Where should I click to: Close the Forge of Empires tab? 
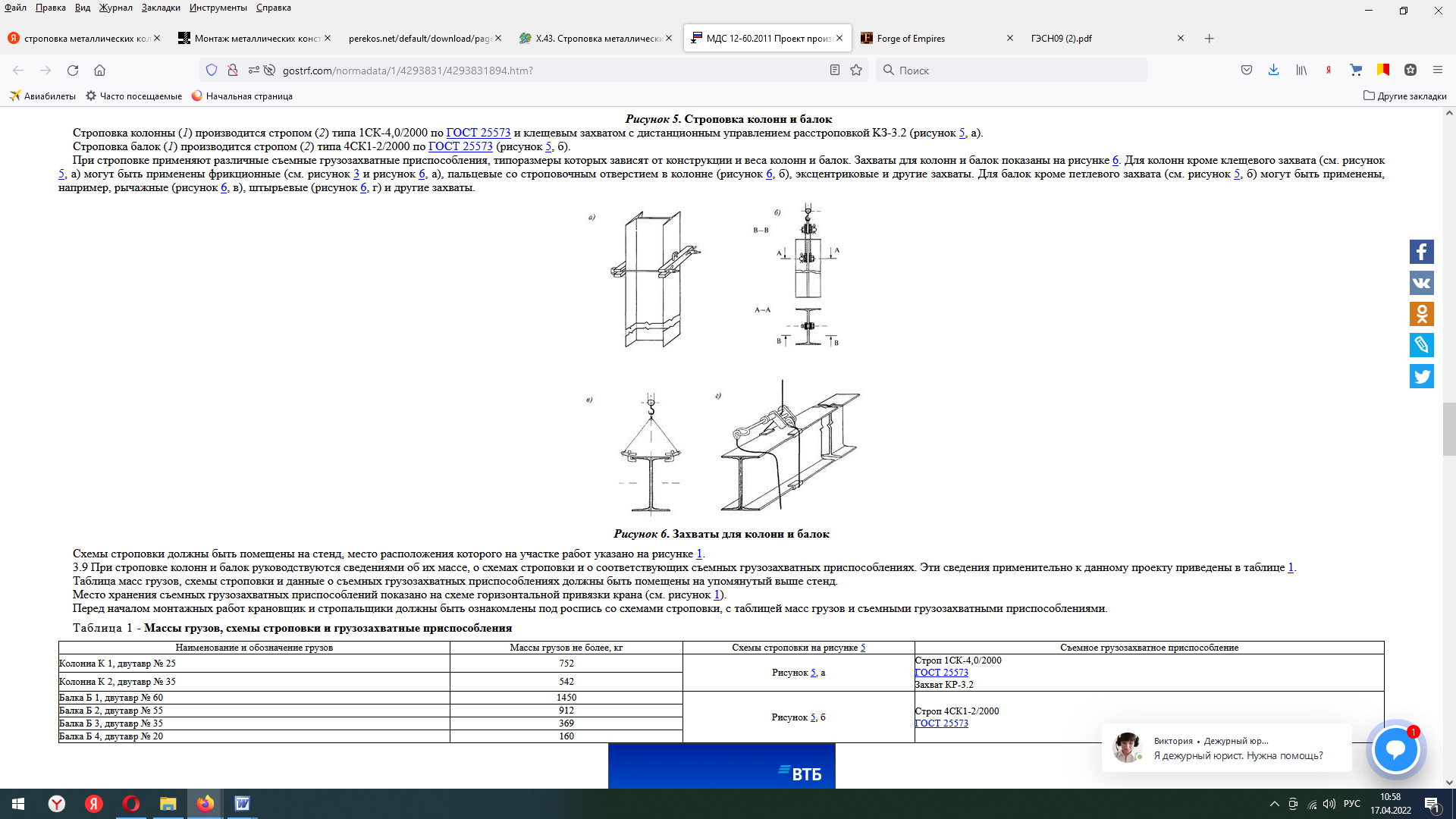[x=1010, y=39]
